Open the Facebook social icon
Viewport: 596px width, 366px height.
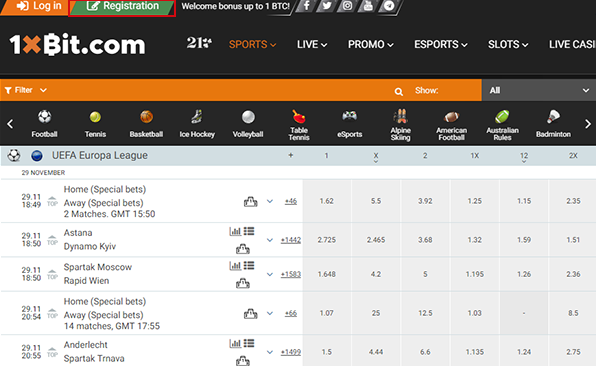[306, 6]
